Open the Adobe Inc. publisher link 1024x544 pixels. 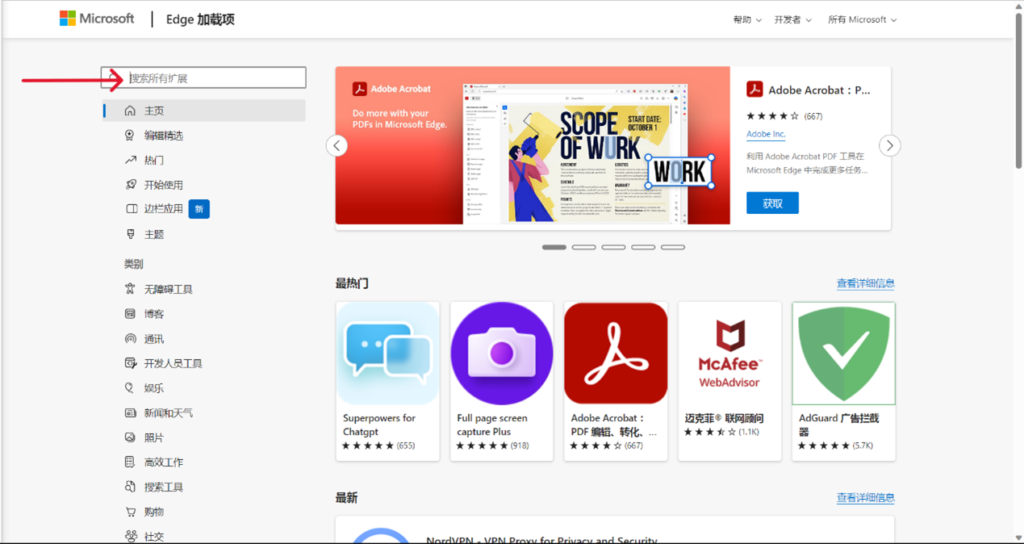click(766, 134)
